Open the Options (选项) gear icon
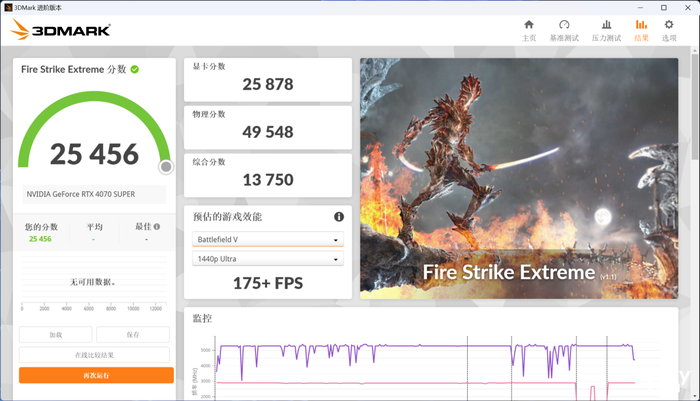The image size is (700, 401). point(669,25)
